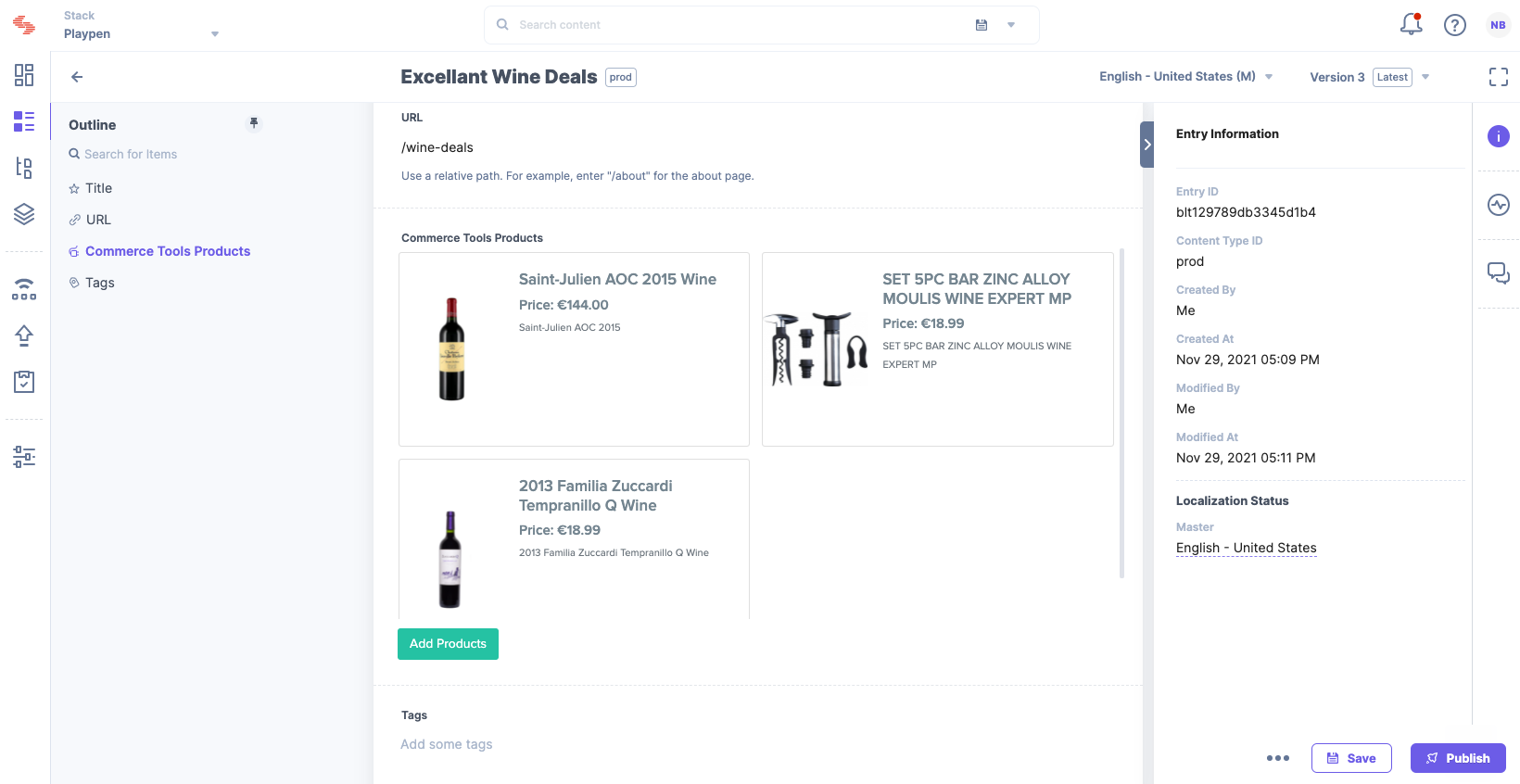
Task: Toggle the Outline panel pin
Action: click(x=254, y=123)
